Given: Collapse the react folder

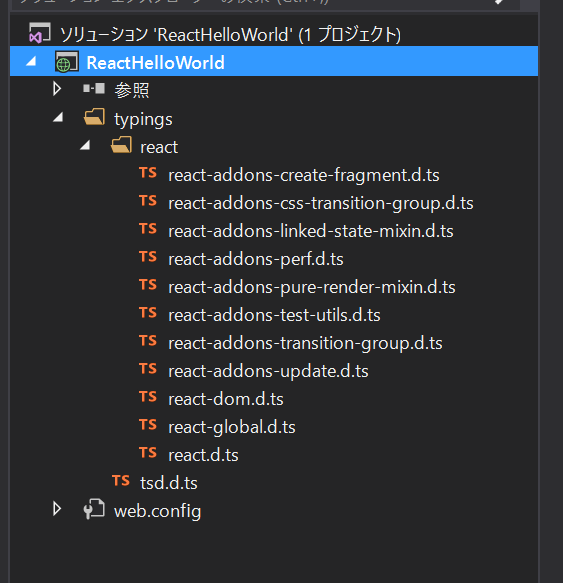Looking at the screenshot, I should [x=85, y=145].
